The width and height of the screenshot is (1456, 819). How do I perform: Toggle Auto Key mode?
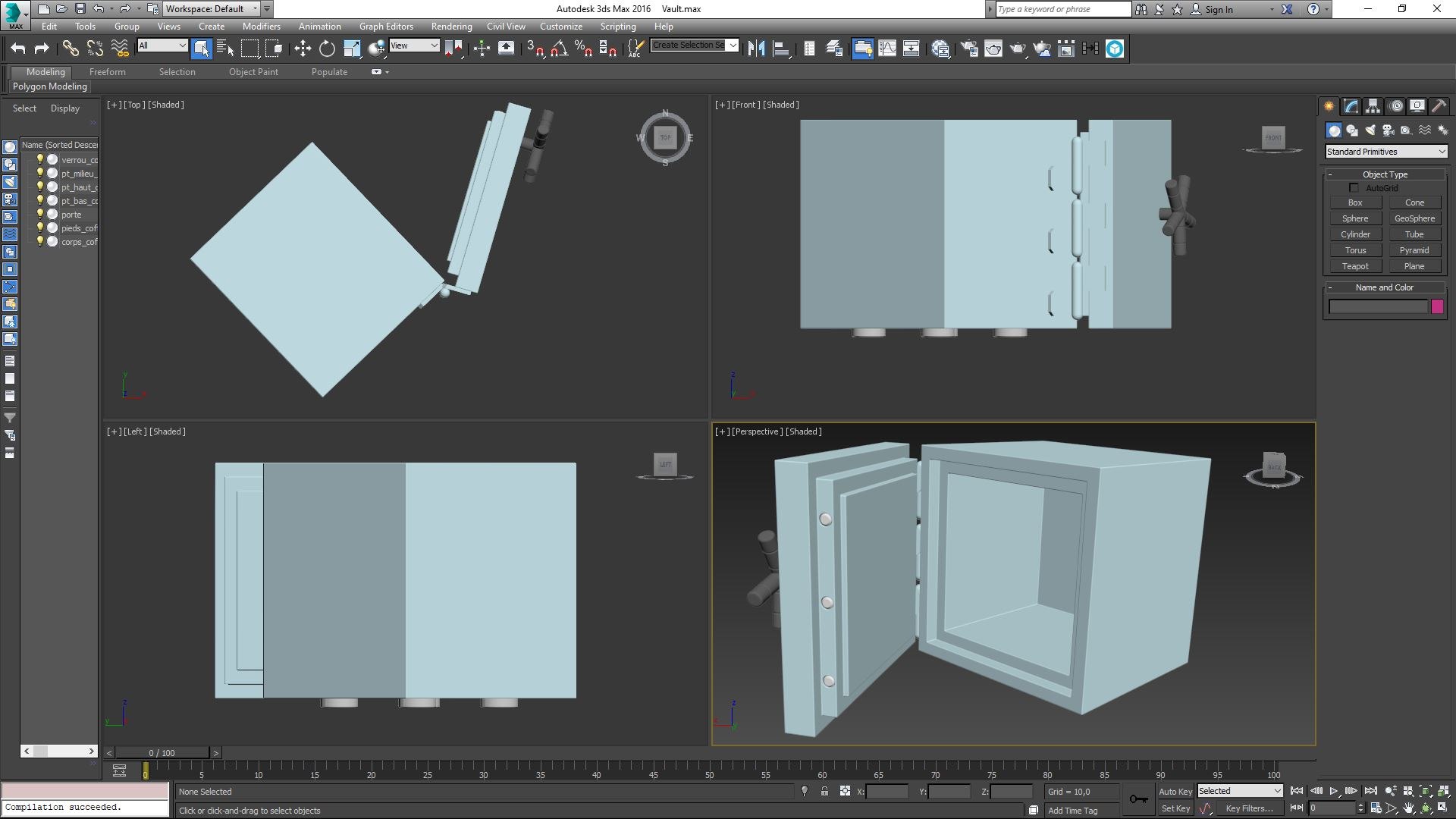pyautogui.click(x=1175, y=792)
